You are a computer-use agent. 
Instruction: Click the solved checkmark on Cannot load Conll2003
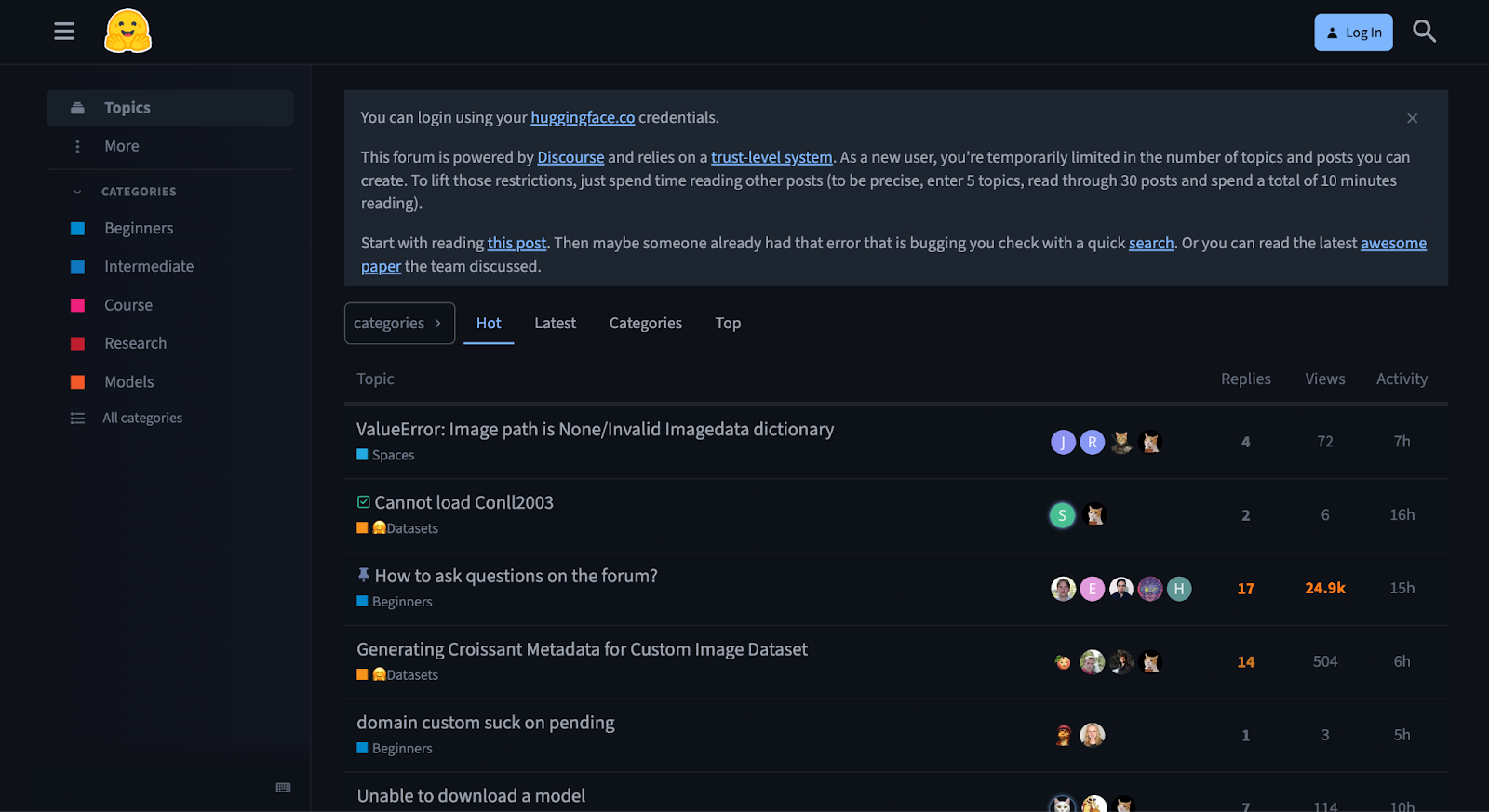(362, 501)
